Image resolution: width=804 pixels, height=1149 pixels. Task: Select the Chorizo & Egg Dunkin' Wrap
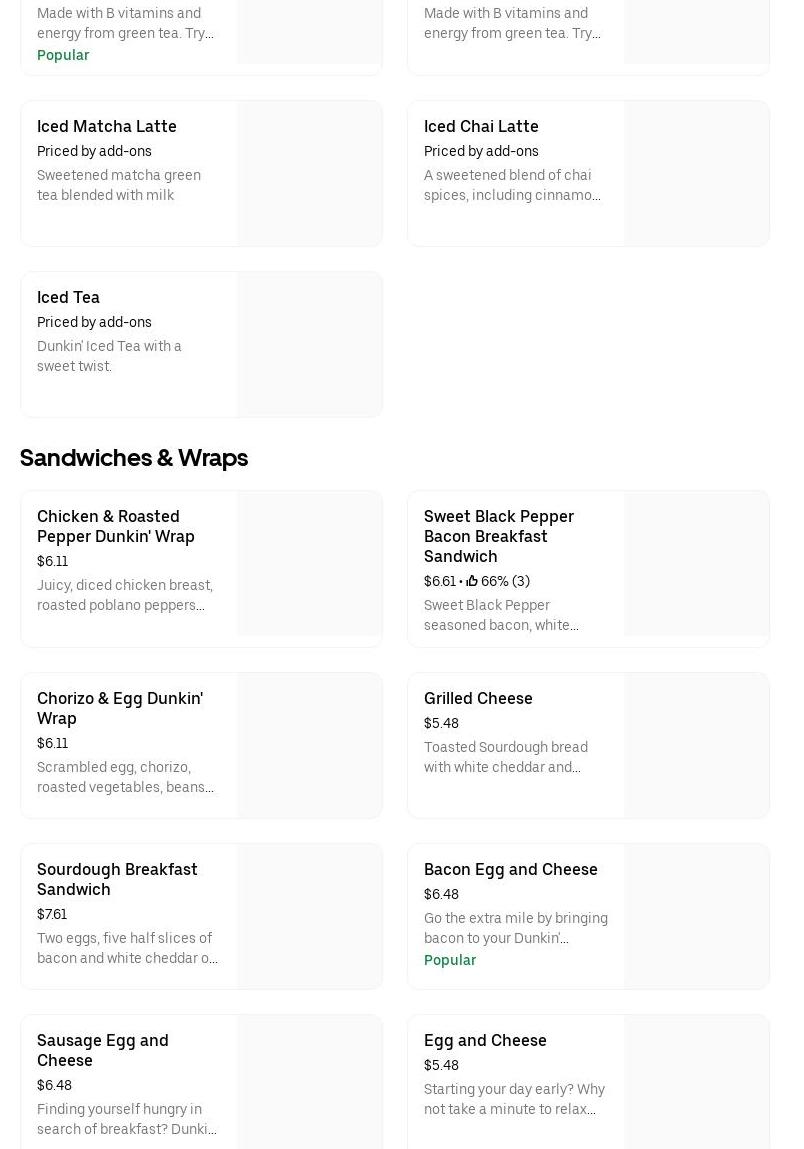tap(120, 708)
